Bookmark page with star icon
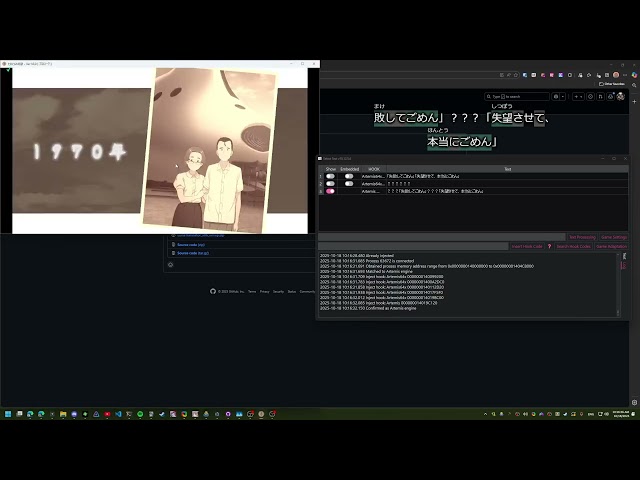 click(x=516, y=75)
